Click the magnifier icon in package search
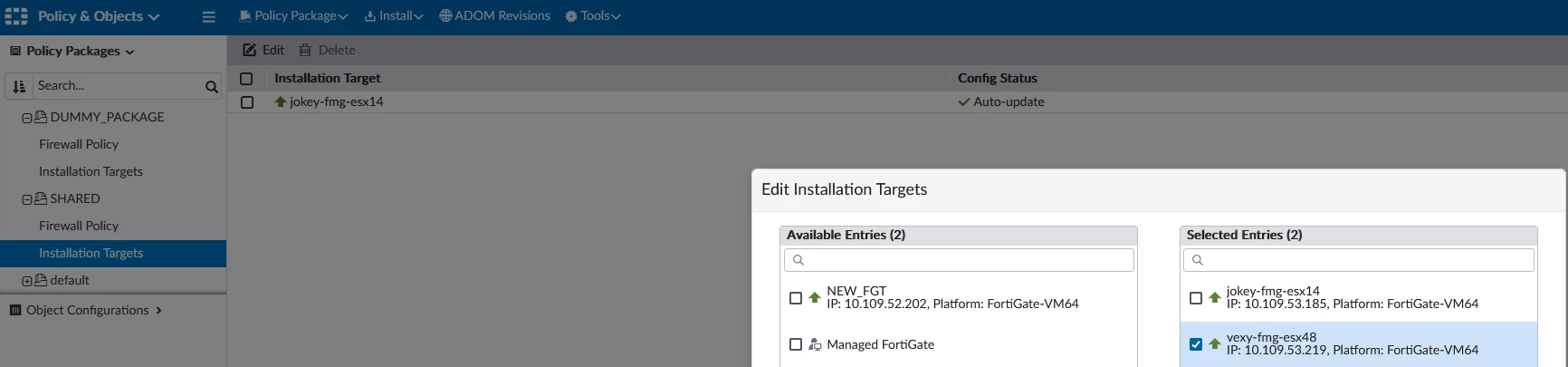Viewport: 1568px width, 367px height. tap(212, 87)
